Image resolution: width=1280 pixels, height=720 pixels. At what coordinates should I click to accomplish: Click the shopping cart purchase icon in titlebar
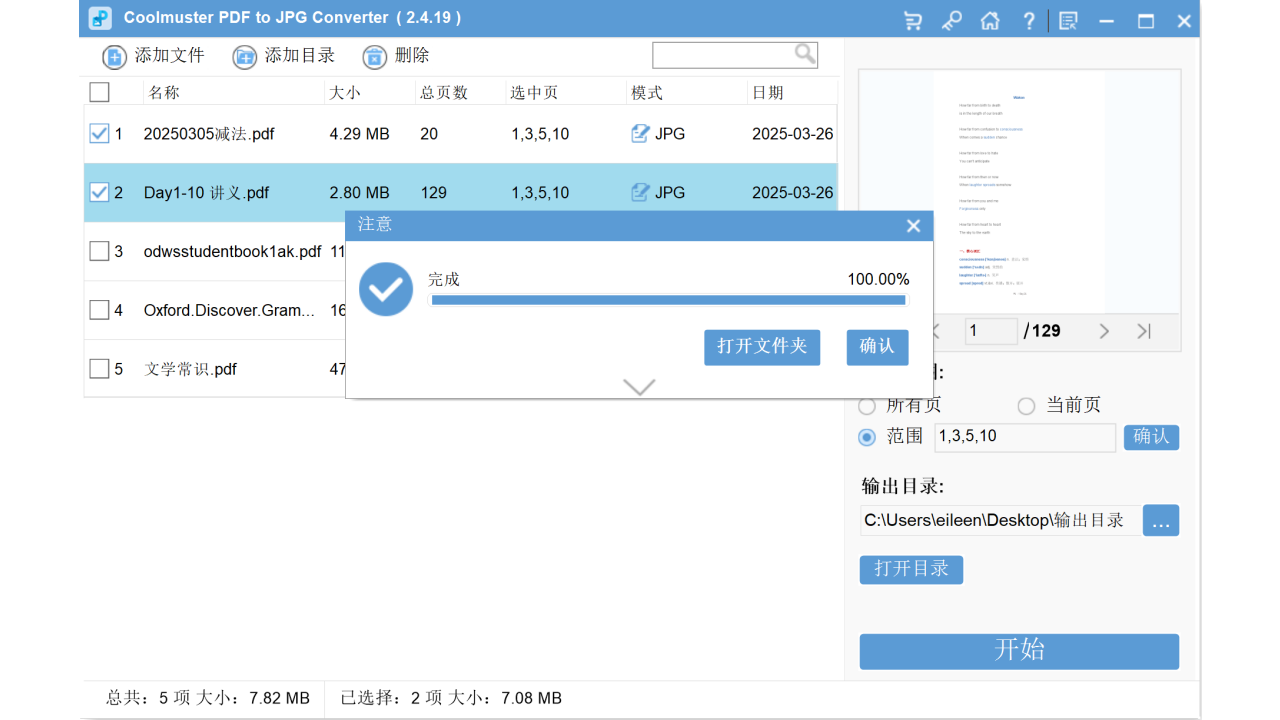click(912, 19)
